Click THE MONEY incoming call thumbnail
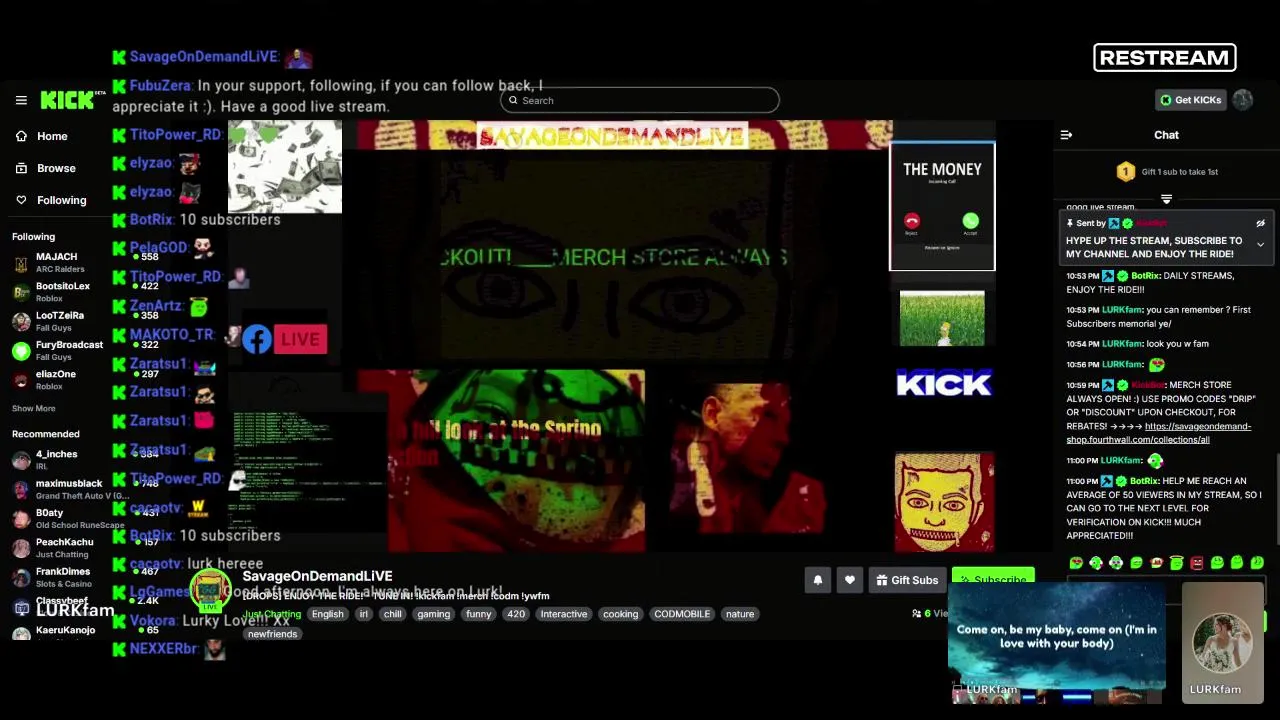 tap(942, 206)
